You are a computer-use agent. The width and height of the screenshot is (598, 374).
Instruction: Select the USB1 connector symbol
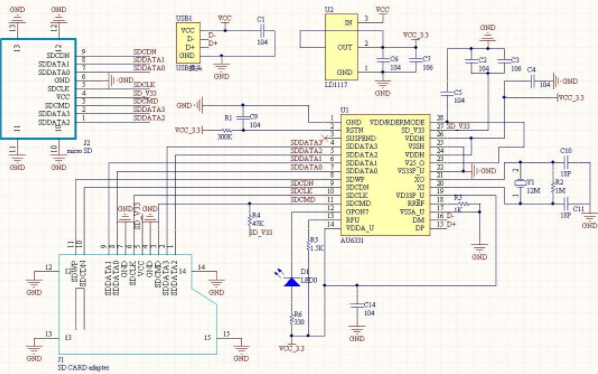[188, 43]
